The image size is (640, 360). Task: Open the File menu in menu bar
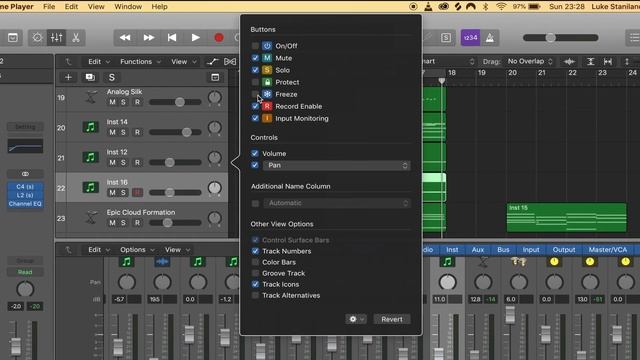(49, 7)
